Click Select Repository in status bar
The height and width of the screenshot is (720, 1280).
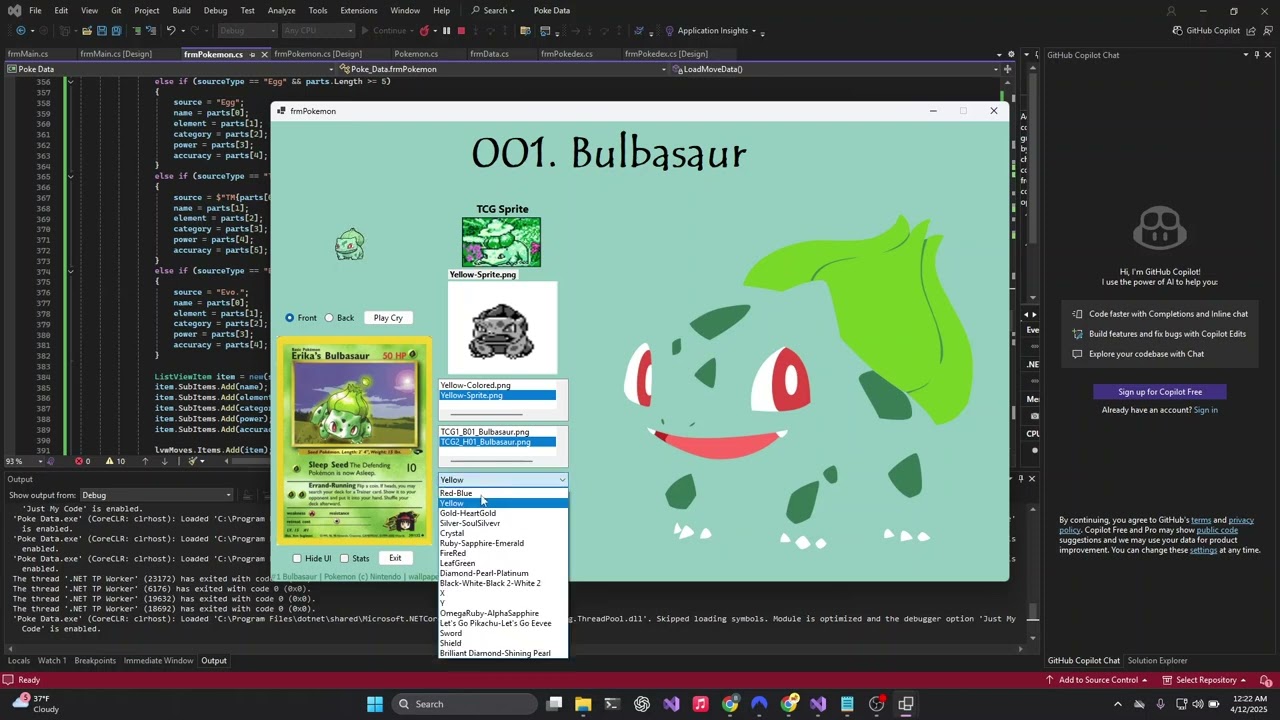pos(1206,680)
